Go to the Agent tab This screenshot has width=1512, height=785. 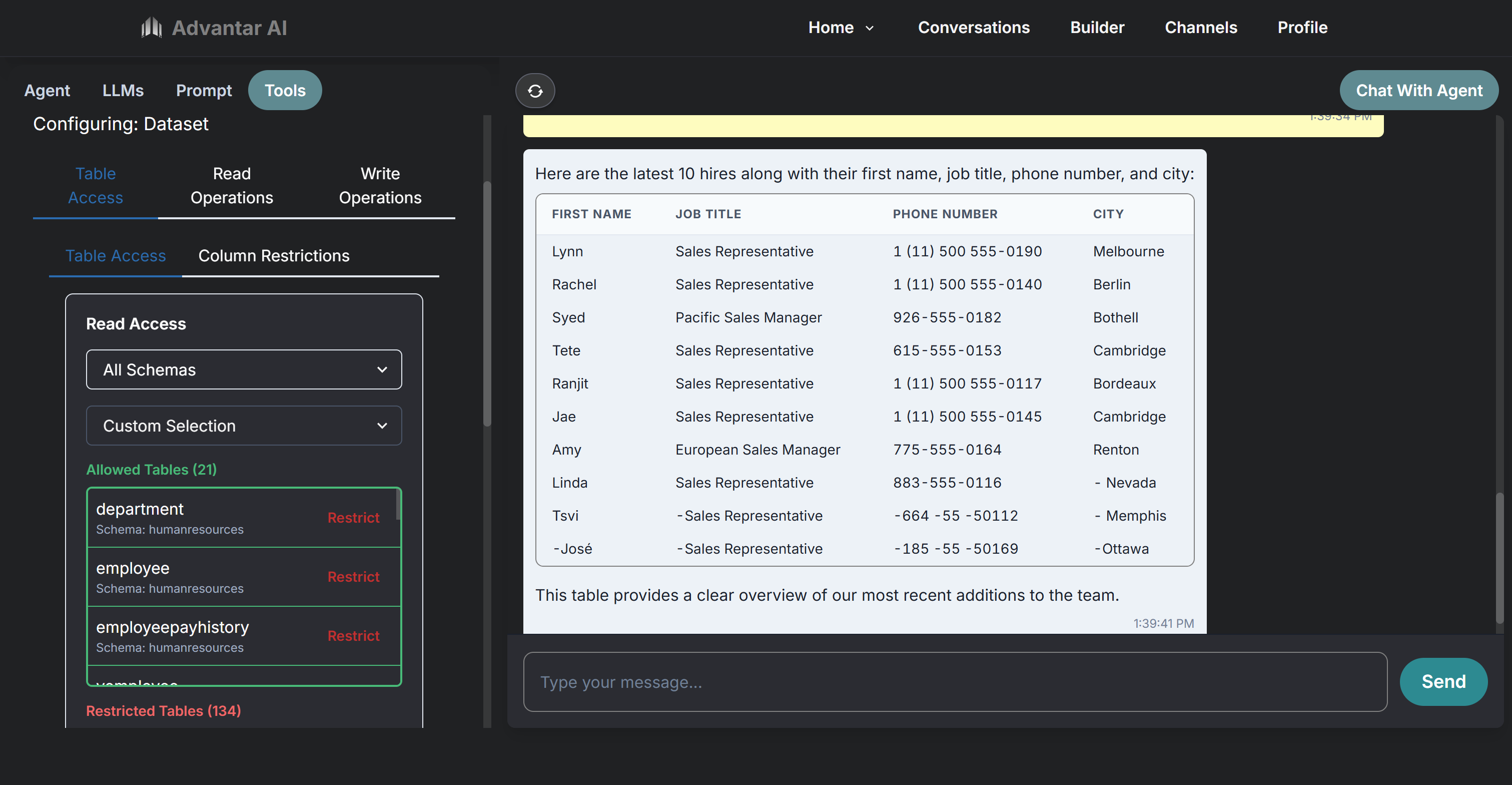point(47,91)
